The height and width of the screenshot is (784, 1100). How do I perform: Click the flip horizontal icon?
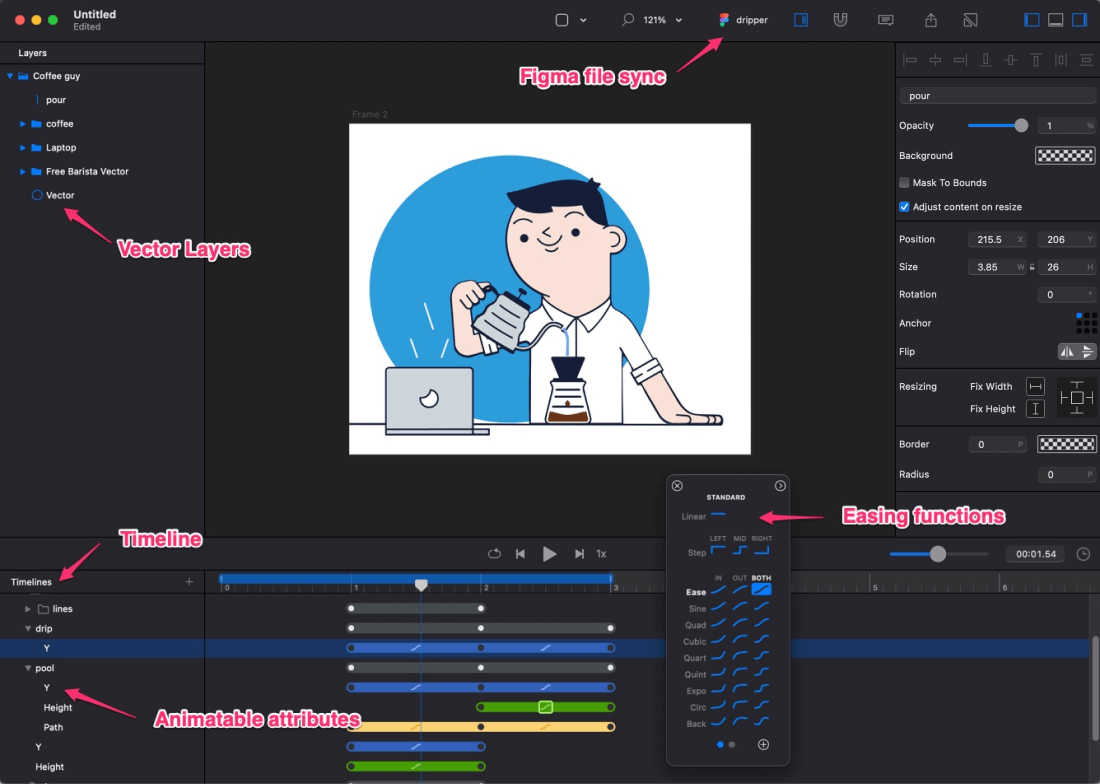click(1067, 351)
